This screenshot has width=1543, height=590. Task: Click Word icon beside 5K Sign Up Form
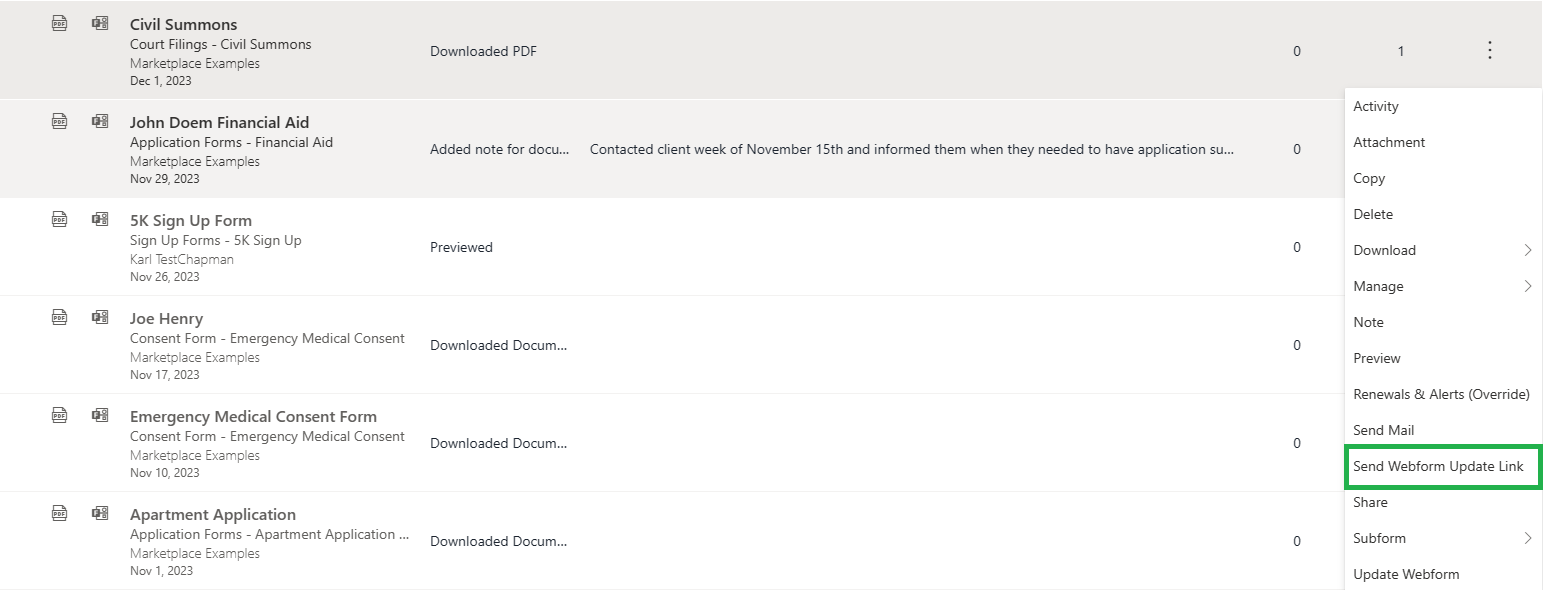(100, 219)
